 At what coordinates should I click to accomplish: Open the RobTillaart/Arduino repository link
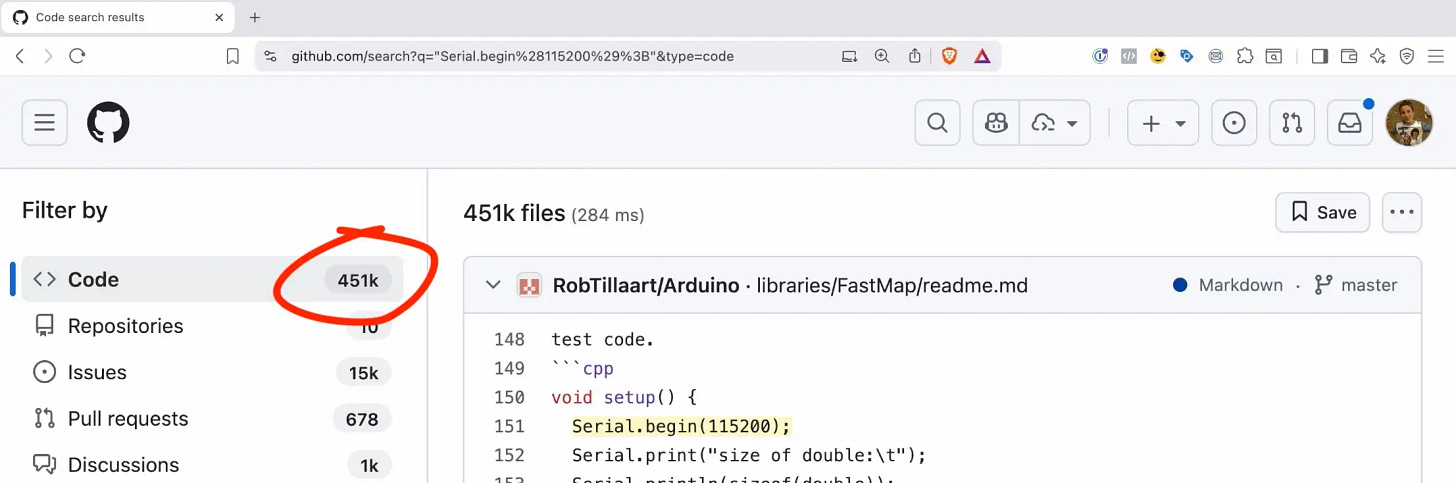tap(646, 285)
